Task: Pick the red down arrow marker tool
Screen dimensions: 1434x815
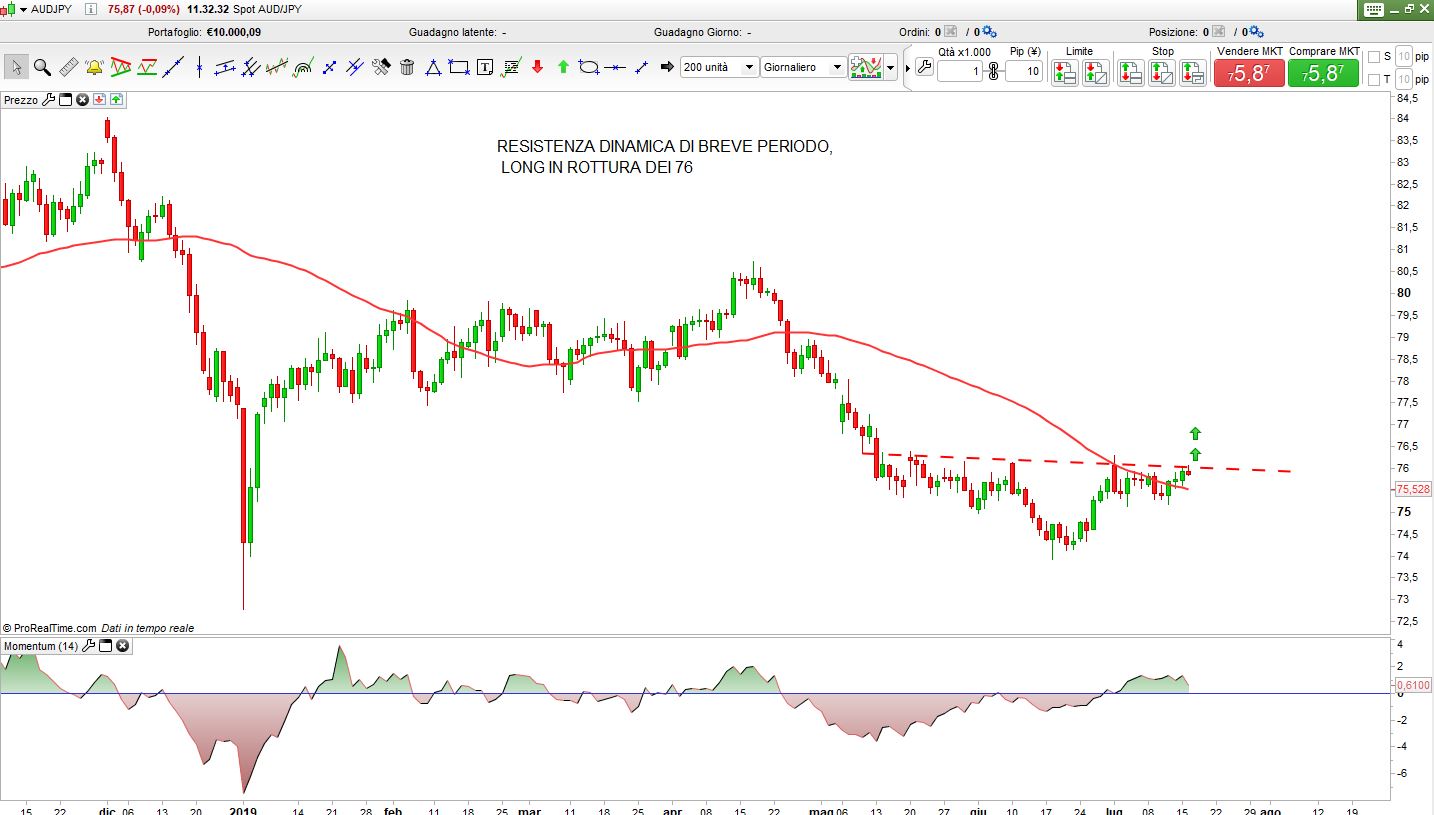Action: tap(537, 67)
